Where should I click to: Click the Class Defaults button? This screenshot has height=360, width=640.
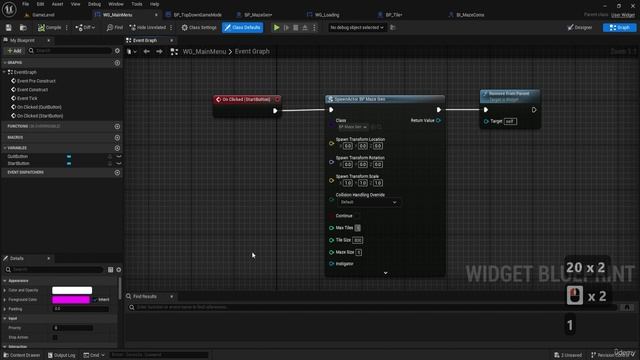click(242, 27)
